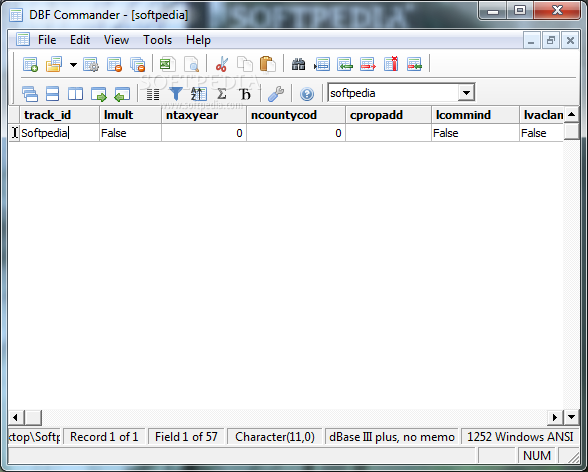Create a new DBF table
The width and height of the screenshot is (588, 472).
pyautogui.click(x=30, y=64)
